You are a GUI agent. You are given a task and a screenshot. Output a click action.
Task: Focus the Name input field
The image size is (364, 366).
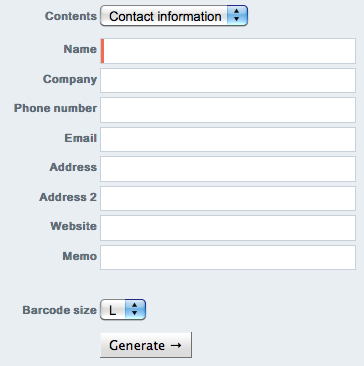tap(228, 51)
